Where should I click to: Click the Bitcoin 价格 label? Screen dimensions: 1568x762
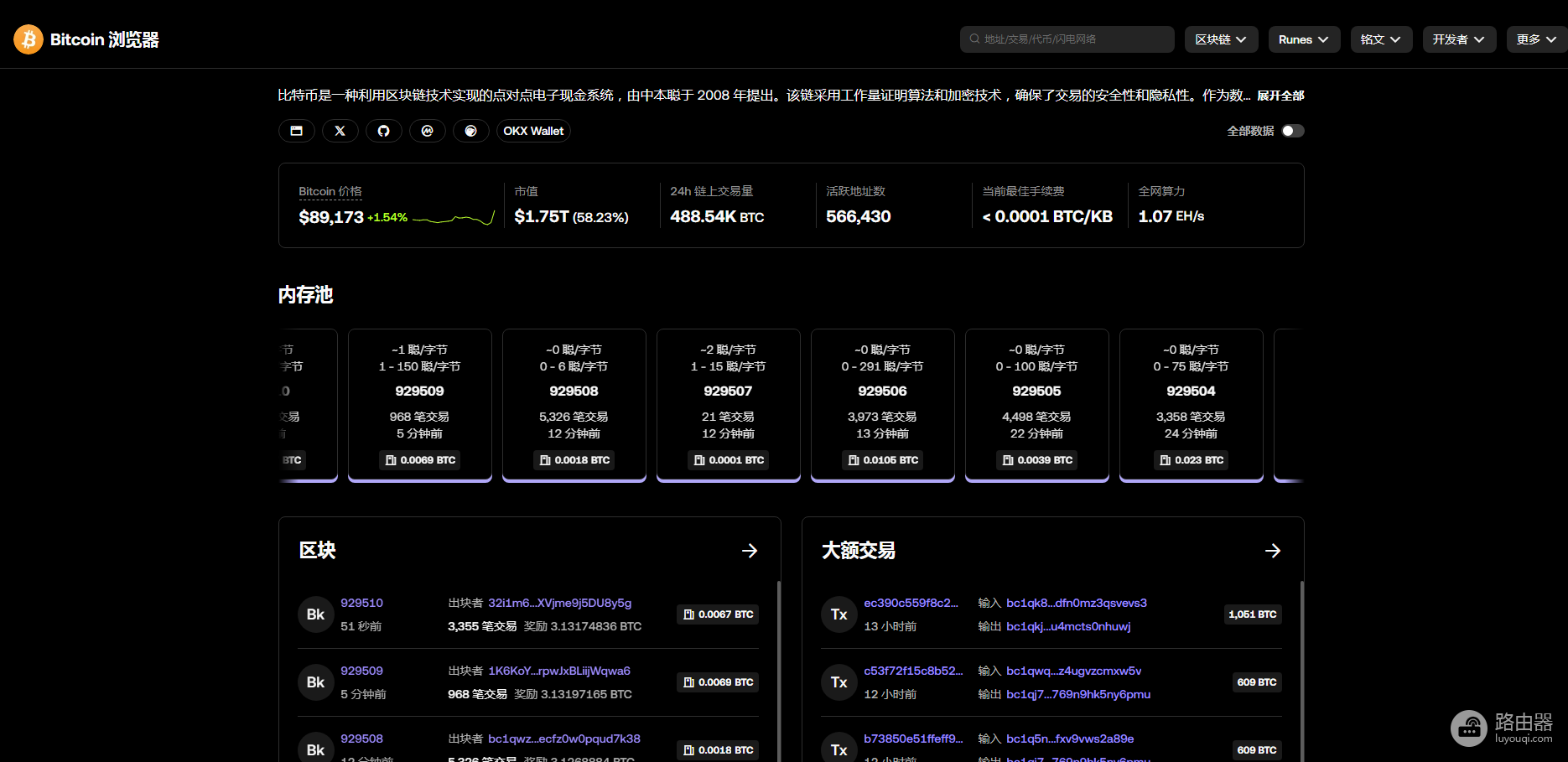pyautogui.click(x=330, y=191)
